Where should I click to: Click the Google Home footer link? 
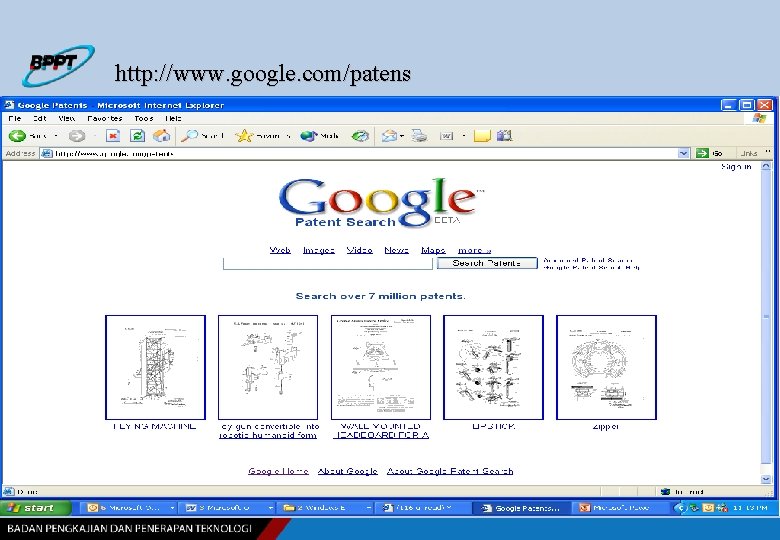coord(279,471)
